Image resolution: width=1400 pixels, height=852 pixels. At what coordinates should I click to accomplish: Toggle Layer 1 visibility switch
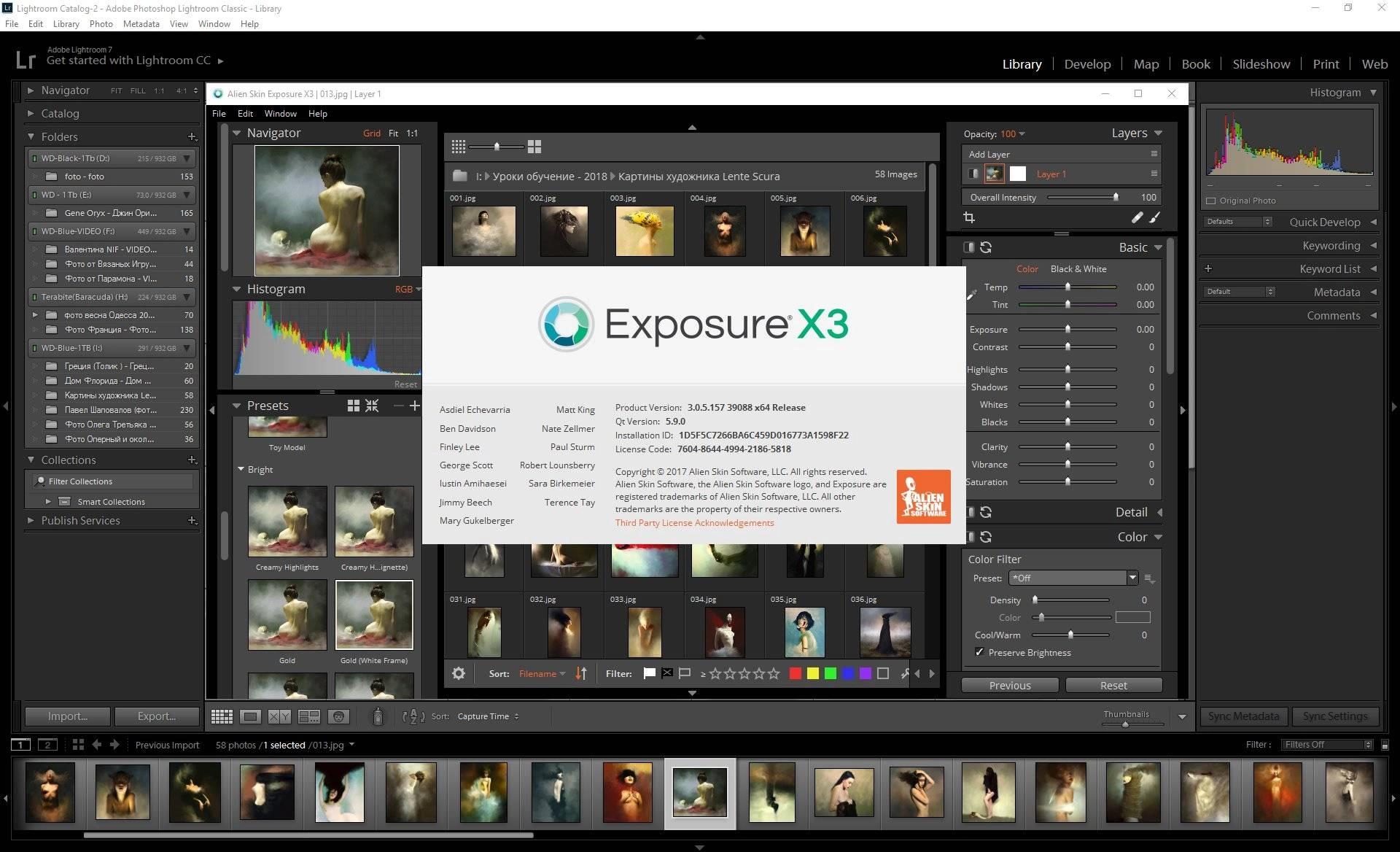(x=973, y=174)
